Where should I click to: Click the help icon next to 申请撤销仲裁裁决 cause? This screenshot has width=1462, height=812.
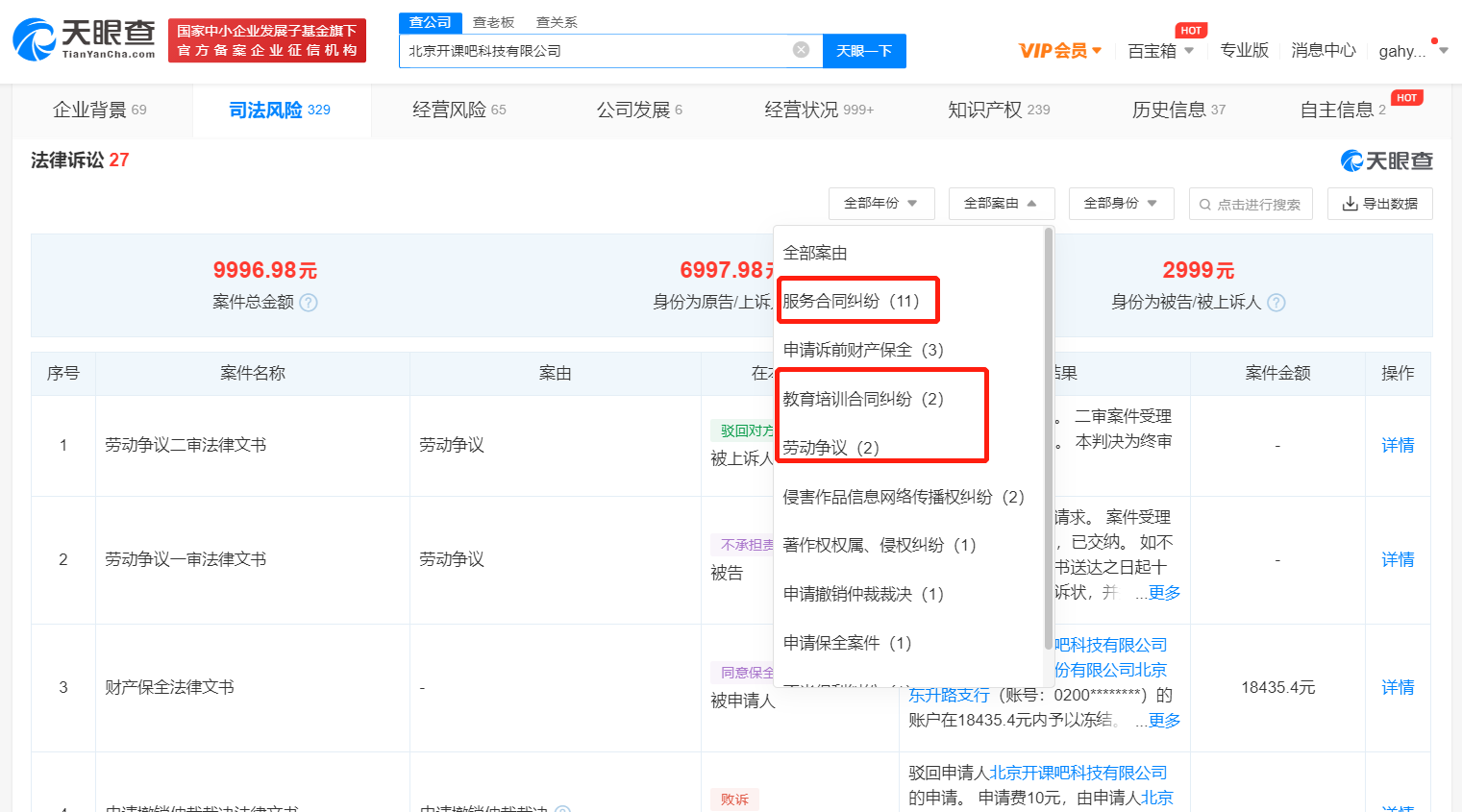(x=562, y=810)
